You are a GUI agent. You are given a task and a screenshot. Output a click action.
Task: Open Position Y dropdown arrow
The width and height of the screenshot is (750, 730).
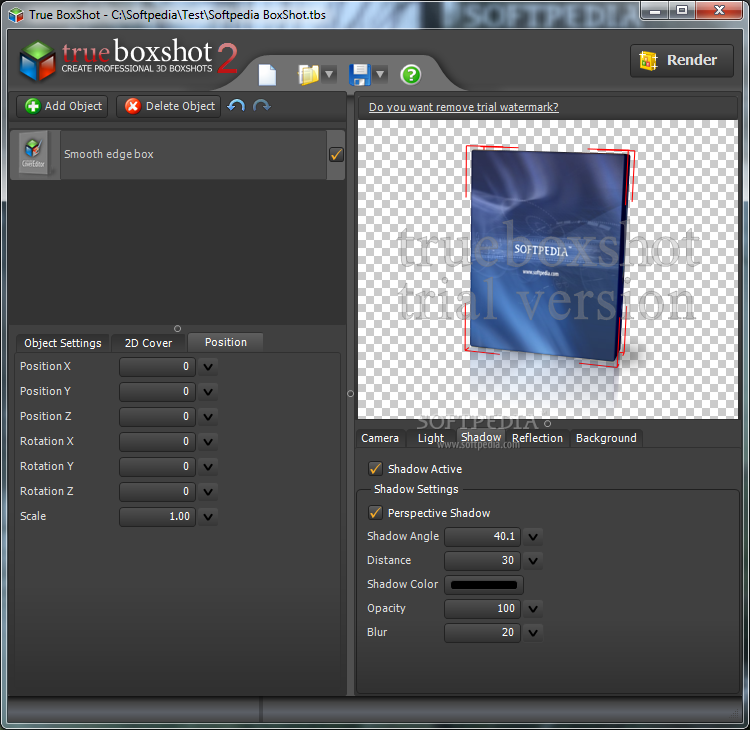pyautogui.click(x=208, y=392)
